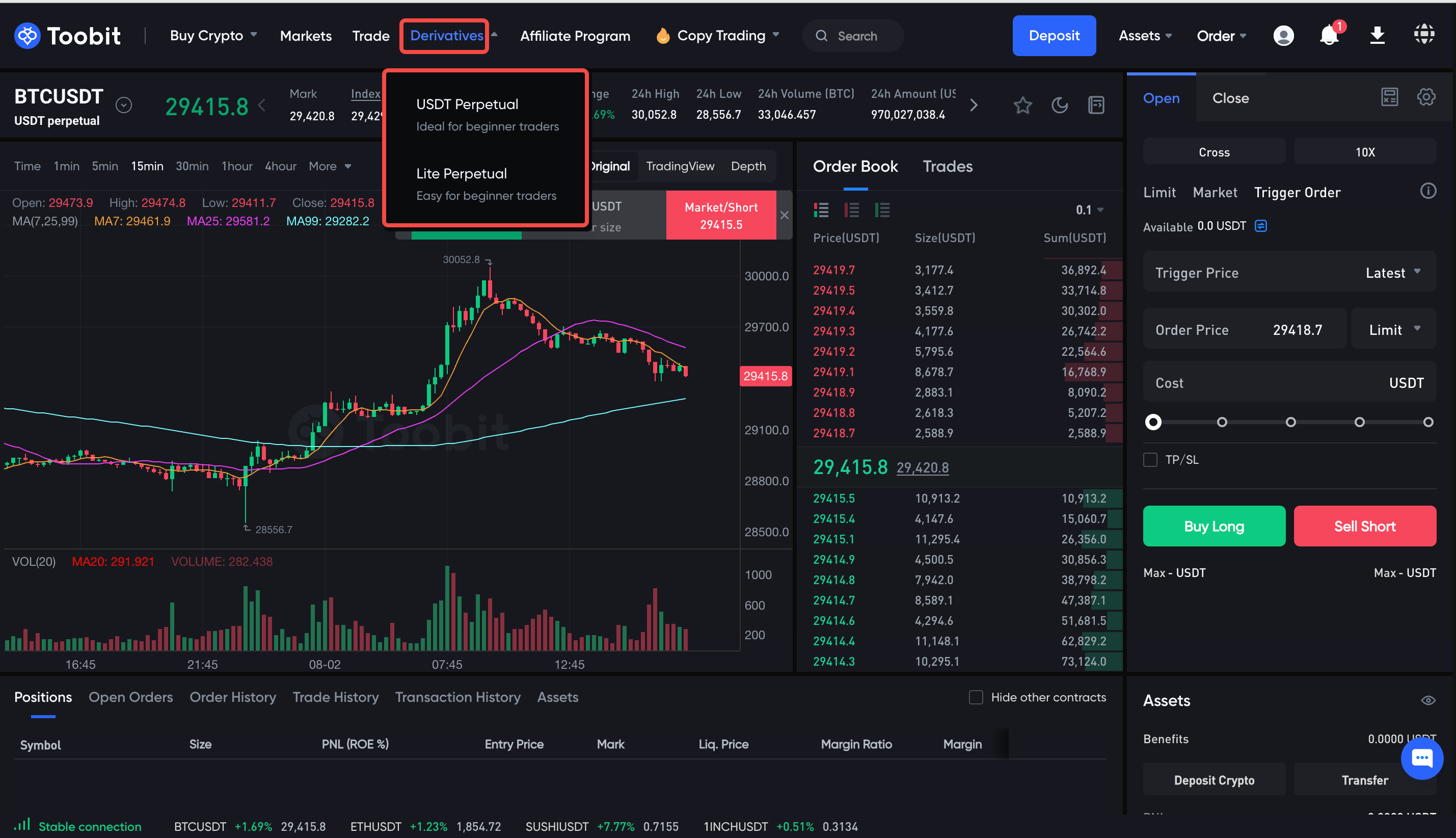The image size is (1456, 838).
Task: Click the Stable connection signal icon
Action: click(x=22, y=825)
